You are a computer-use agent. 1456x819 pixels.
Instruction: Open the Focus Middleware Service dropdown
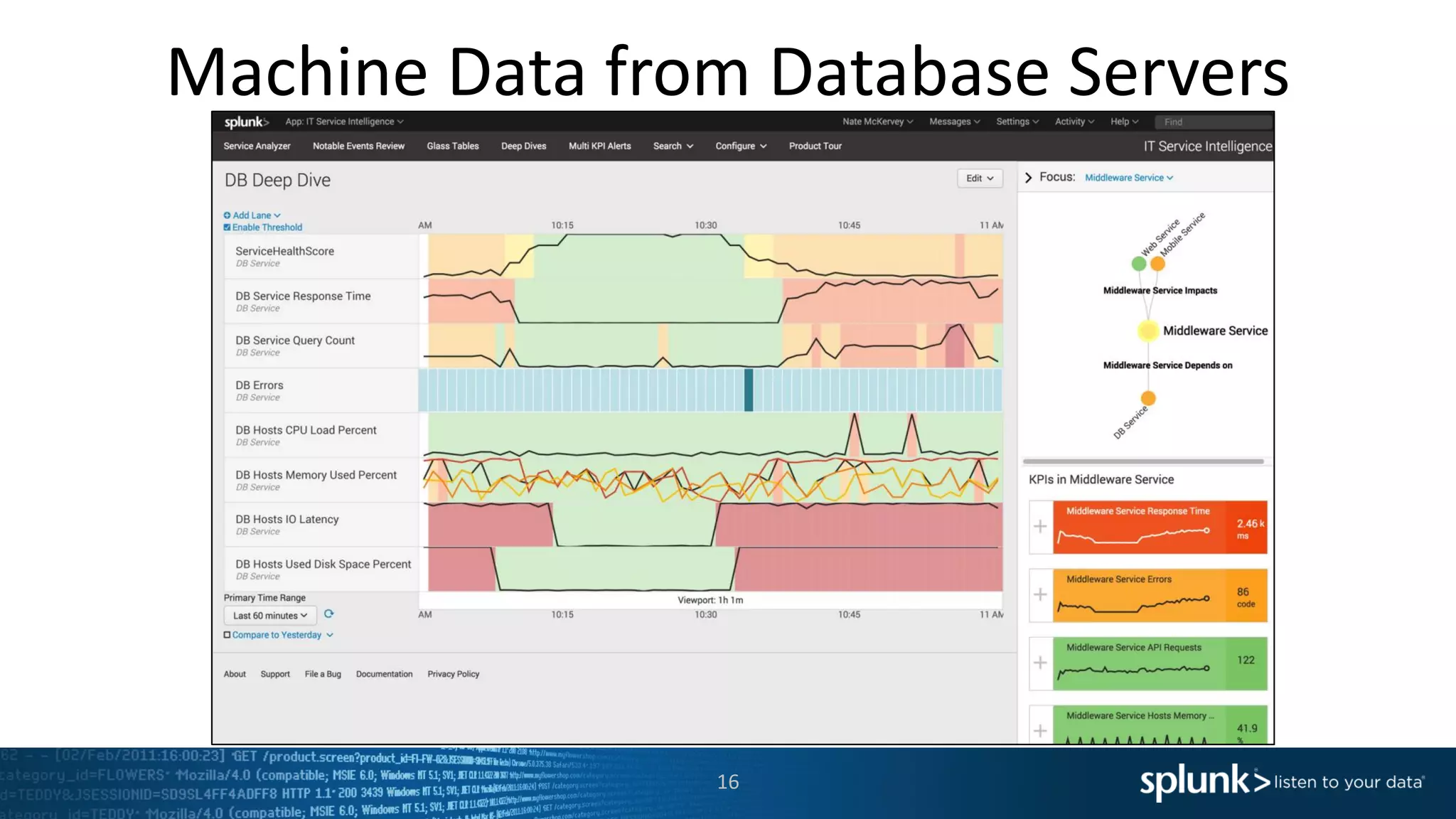[1129, 178]
